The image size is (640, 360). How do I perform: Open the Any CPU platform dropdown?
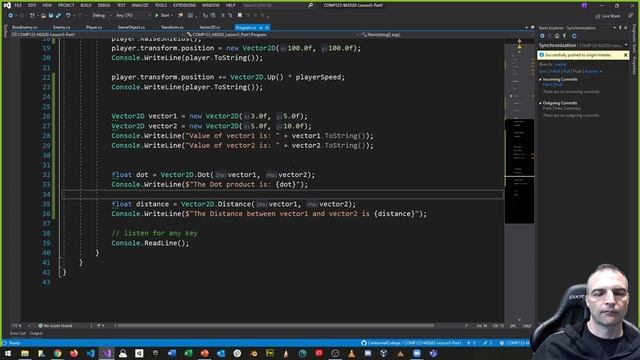click(133, 16)
